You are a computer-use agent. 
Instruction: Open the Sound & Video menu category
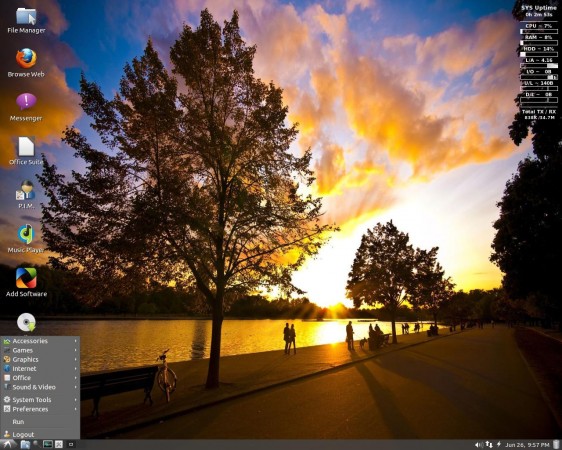pos(40,387)
